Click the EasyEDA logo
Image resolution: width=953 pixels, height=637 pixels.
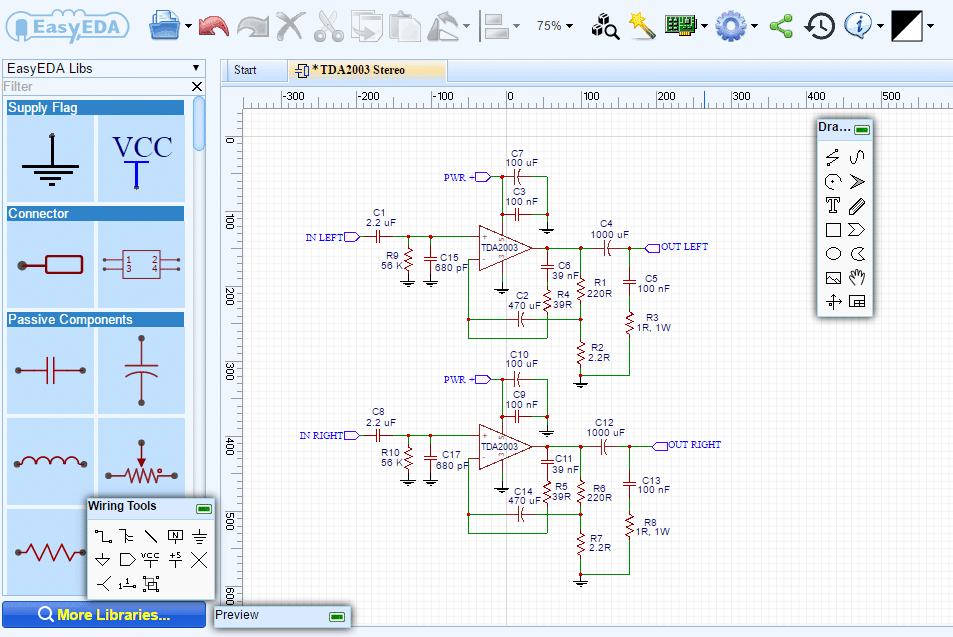(67, 27)
